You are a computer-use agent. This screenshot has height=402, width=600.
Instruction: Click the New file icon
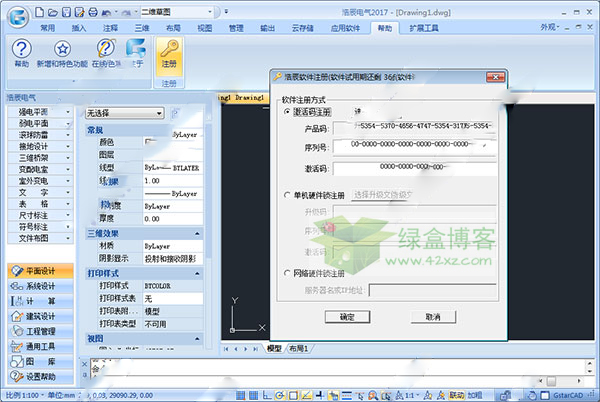39,12
